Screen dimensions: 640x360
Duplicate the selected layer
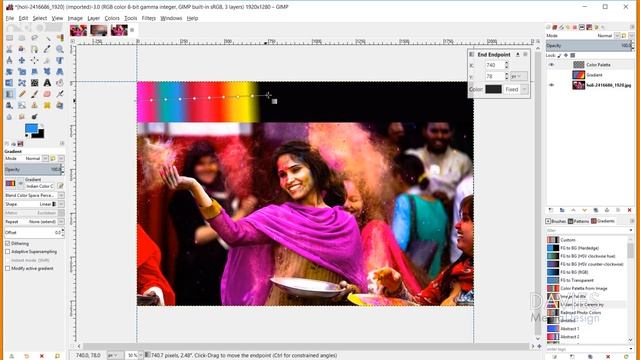coord(596,210)
